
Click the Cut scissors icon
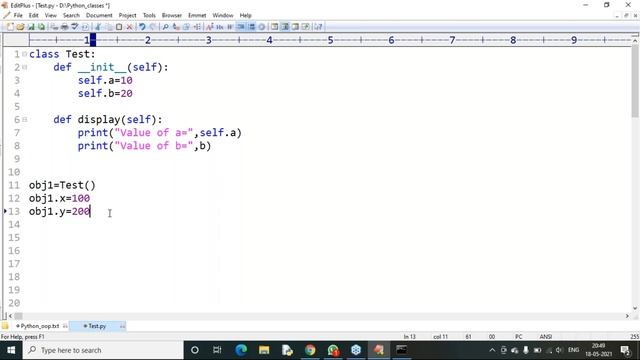98,27
